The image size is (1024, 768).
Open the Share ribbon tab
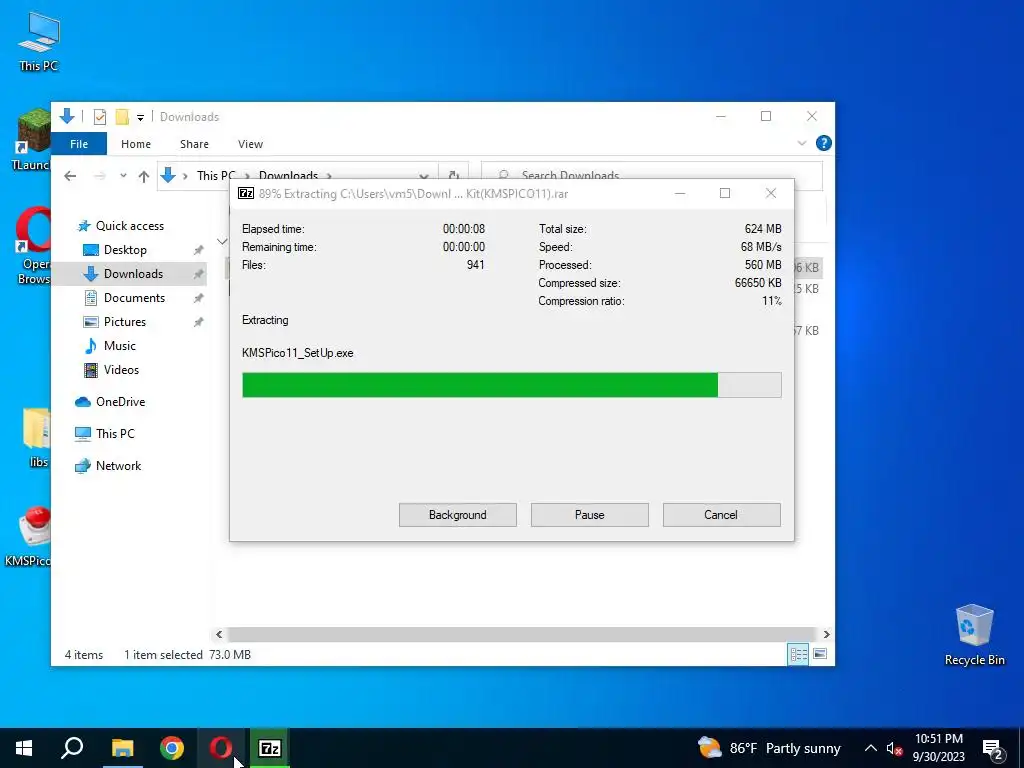point(194,144)
